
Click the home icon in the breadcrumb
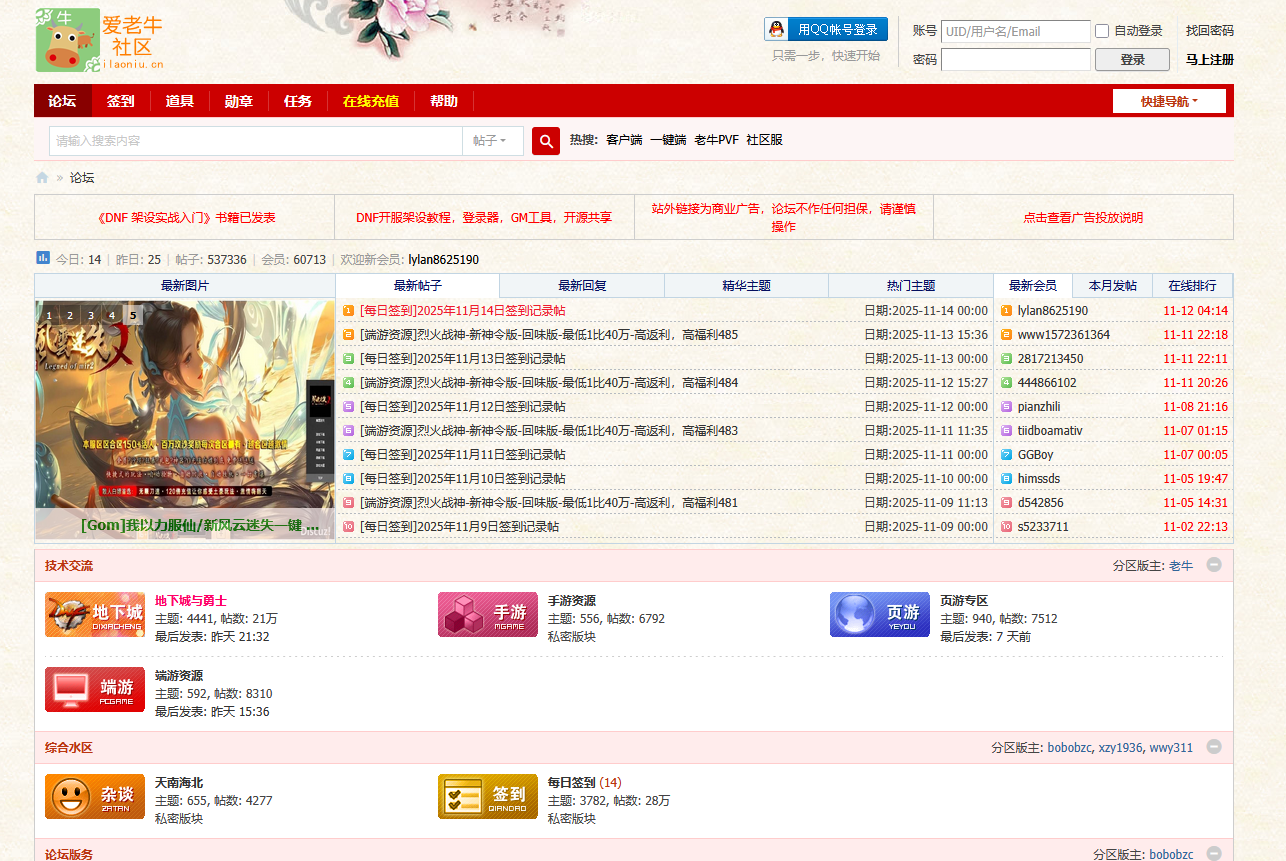(41, 177)
